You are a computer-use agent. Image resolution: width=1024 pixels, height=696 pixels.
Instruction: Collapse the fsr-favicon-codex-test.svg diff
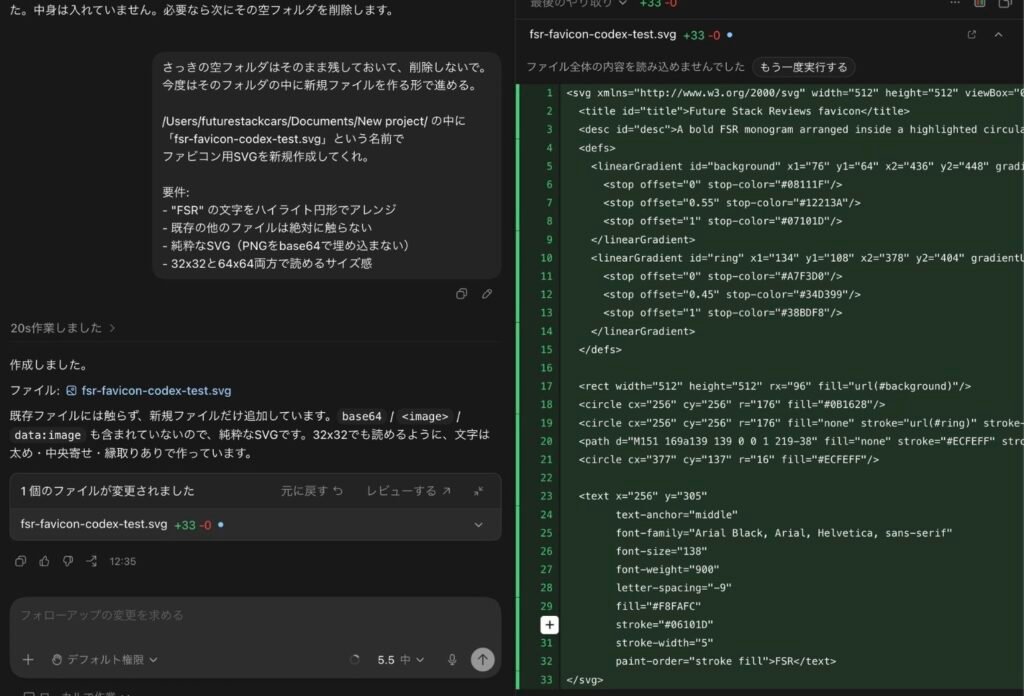click(x=999, y=35)
